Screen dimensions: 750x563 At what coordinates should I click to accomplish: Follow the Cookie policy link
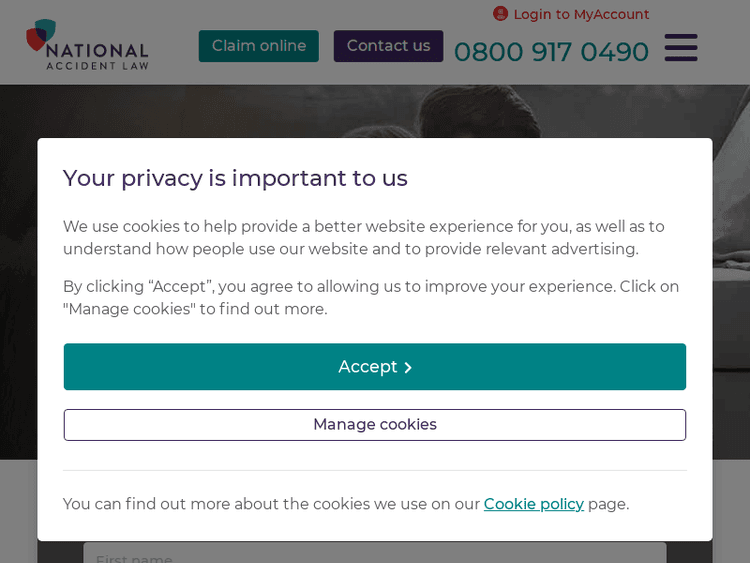click(533, 504)
